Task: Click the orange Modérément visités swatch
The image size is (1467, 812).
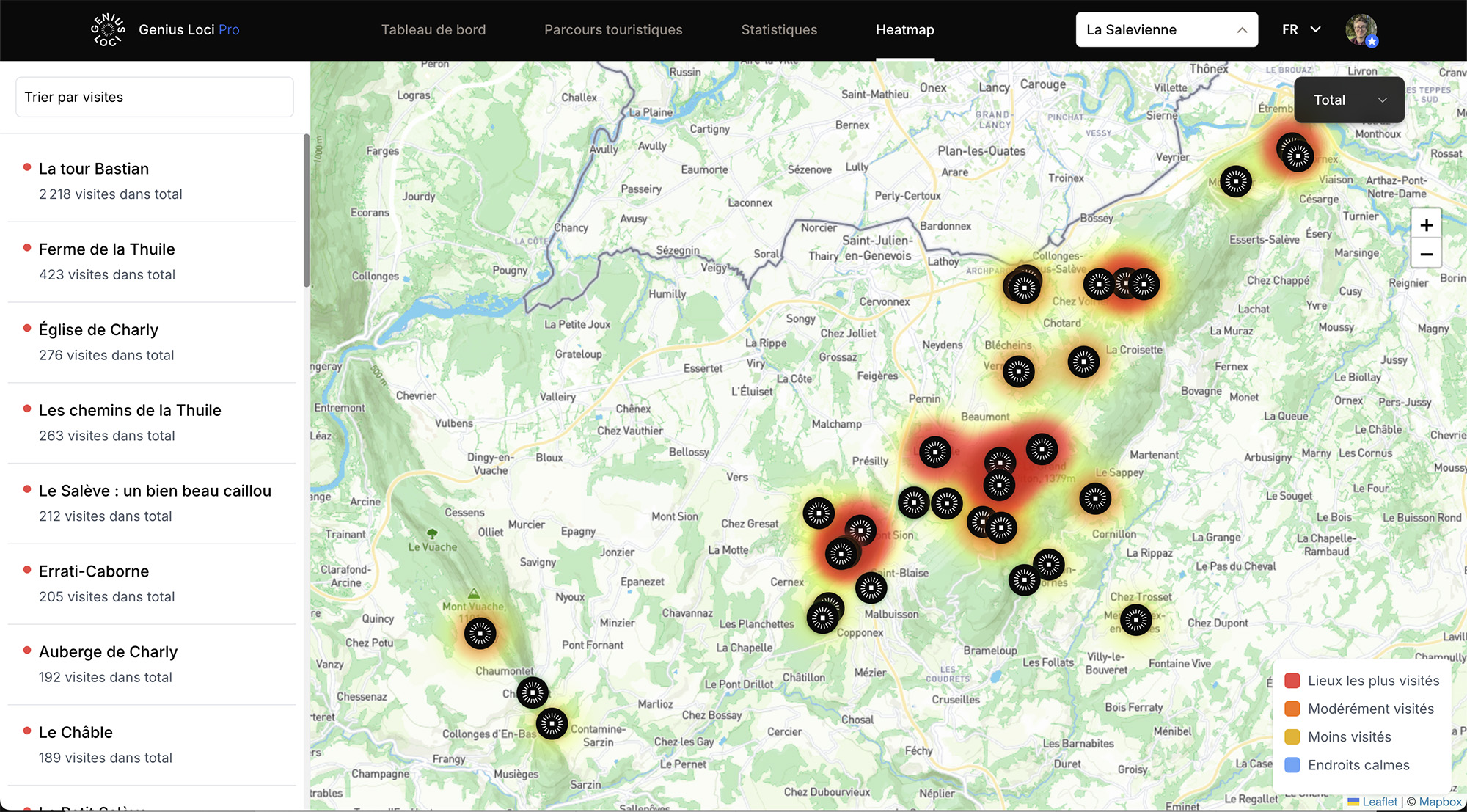Action: tap(1292, 709)
